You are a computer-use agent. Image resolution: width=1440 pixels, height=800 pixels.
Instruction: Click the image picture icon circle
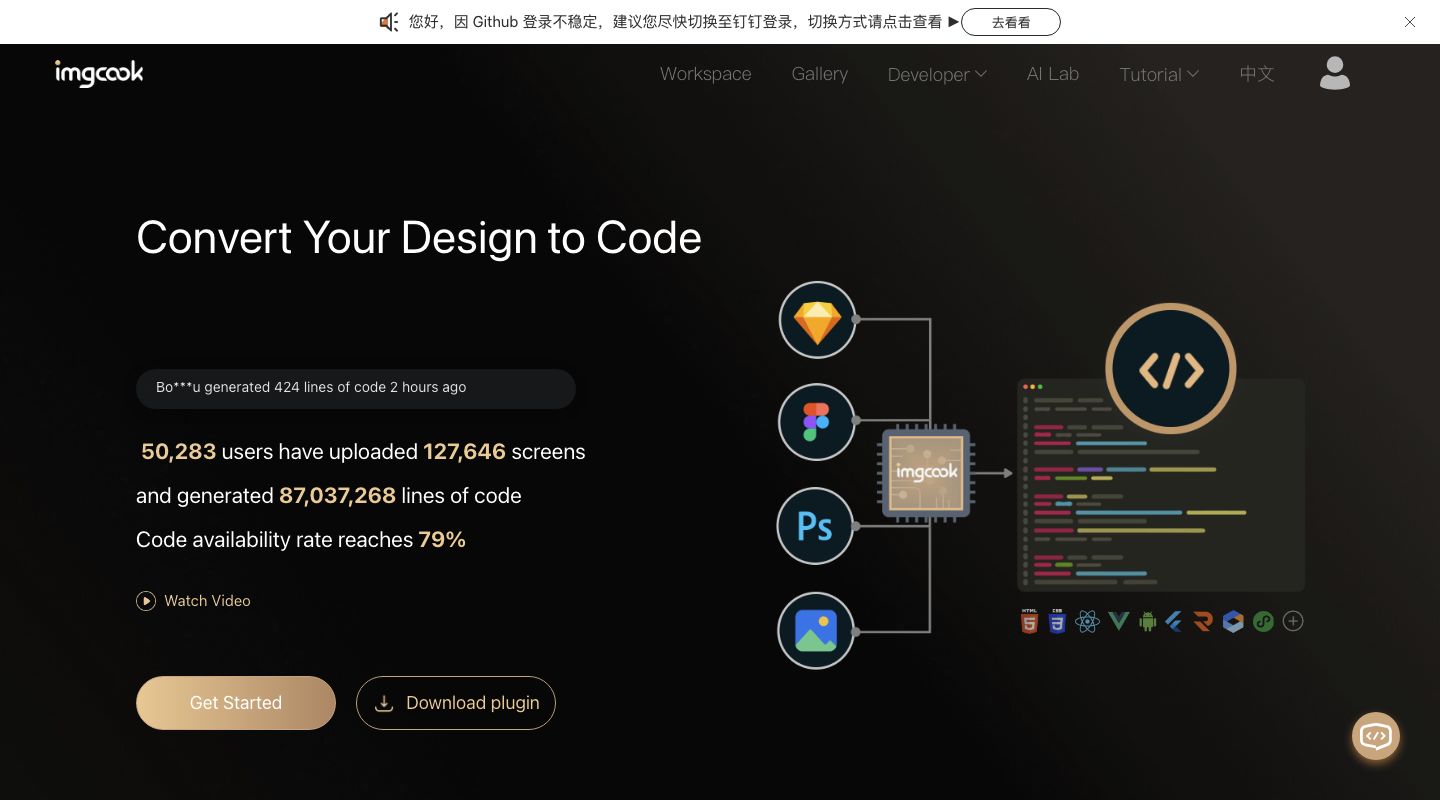(815, 631)
